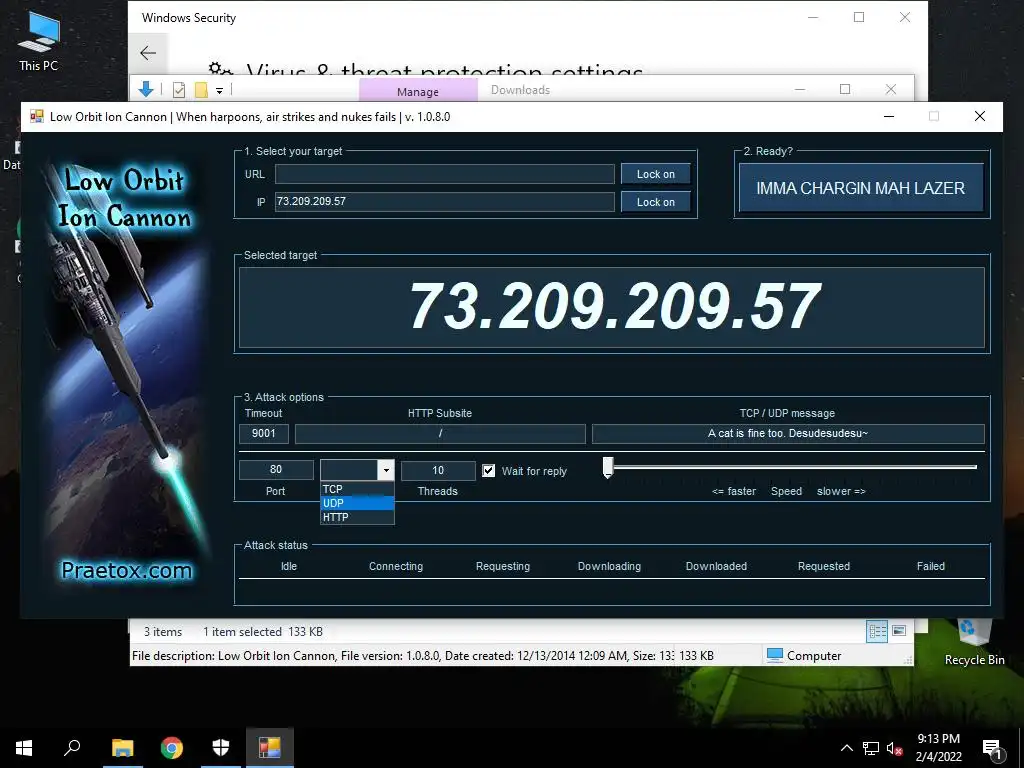Go back in Windows Security window

[148, 53]
